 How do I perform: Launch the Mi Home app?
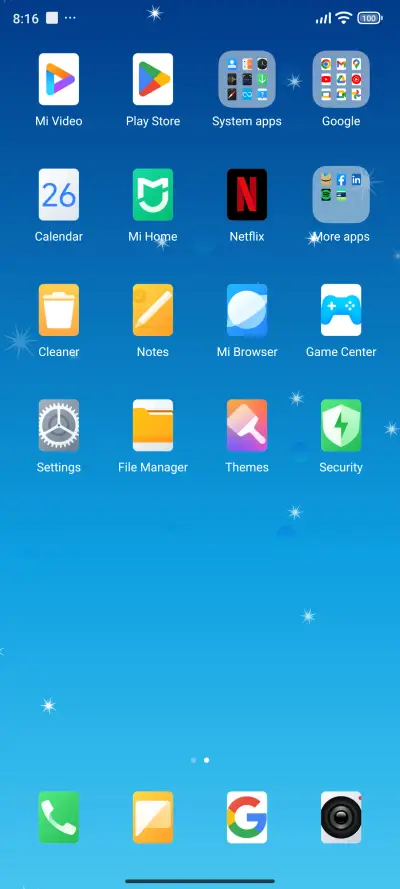pyautogui.click(x=153, y=194)
